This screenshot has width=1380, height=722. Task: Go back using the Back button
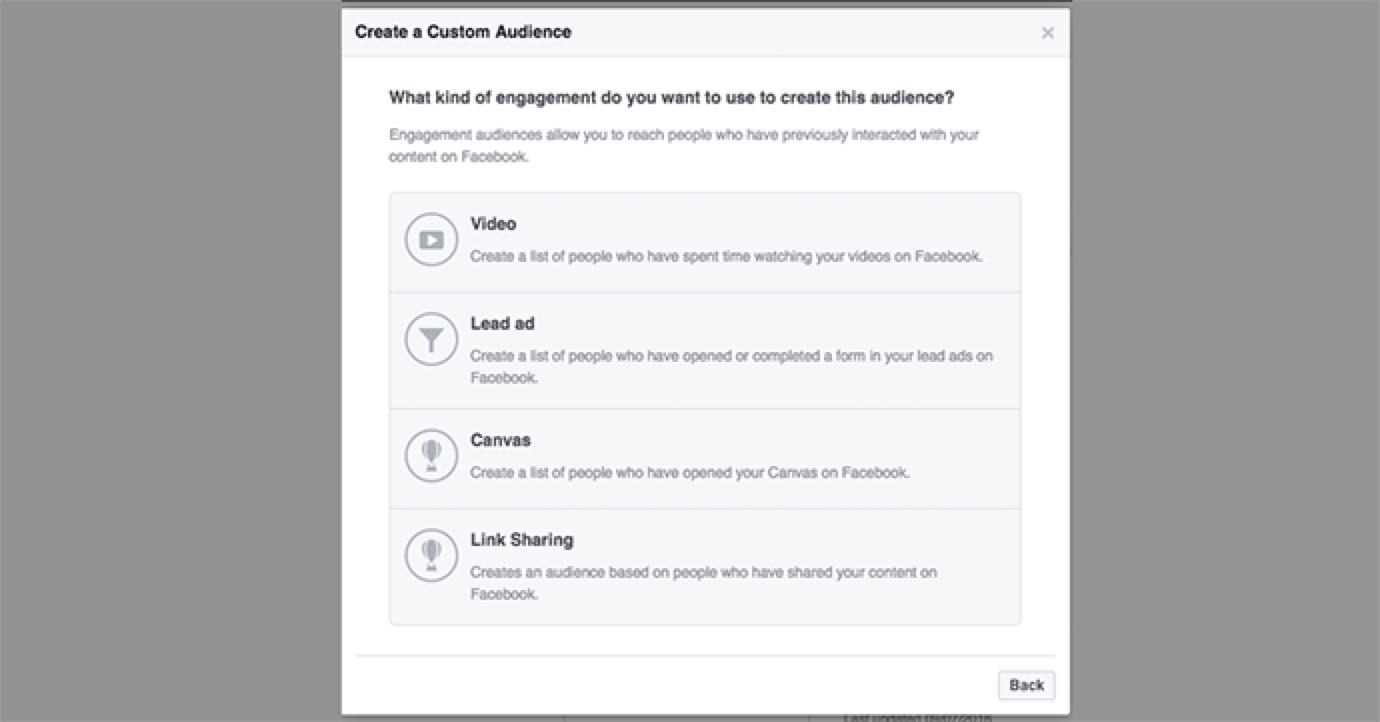[1026, 685]
